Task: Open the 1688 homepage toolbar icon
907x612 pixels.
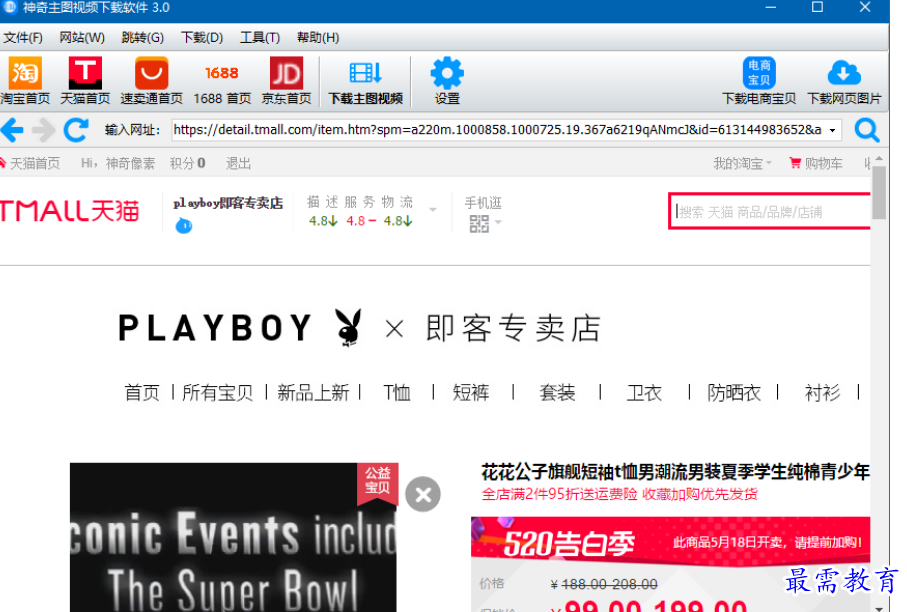Action: tap(222, 73)
